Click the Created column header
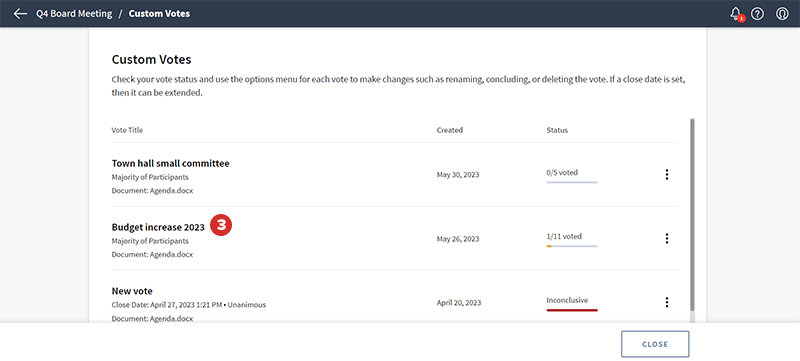Screen dimensions: 800x361 (449, 130)
